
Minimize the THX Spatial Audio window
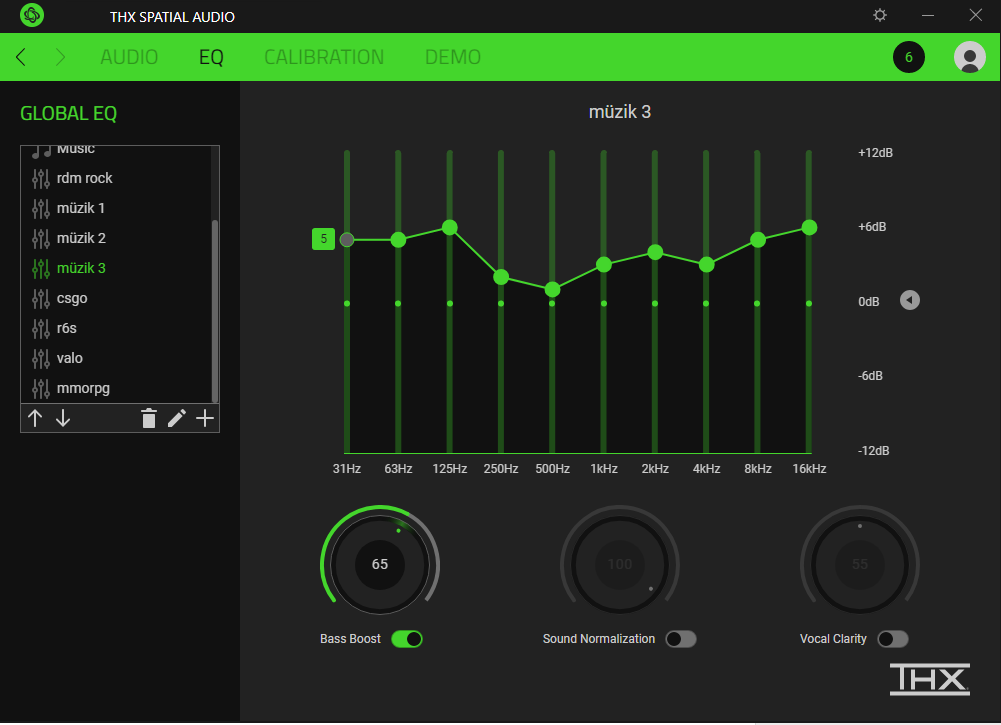coord(928,15)
